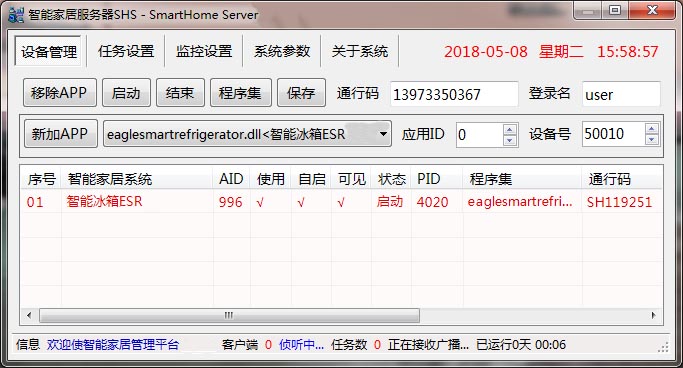This screenshot has height=368, width=683.
Task: Click the 15:58:57 clock display
Action: (627, 52)
